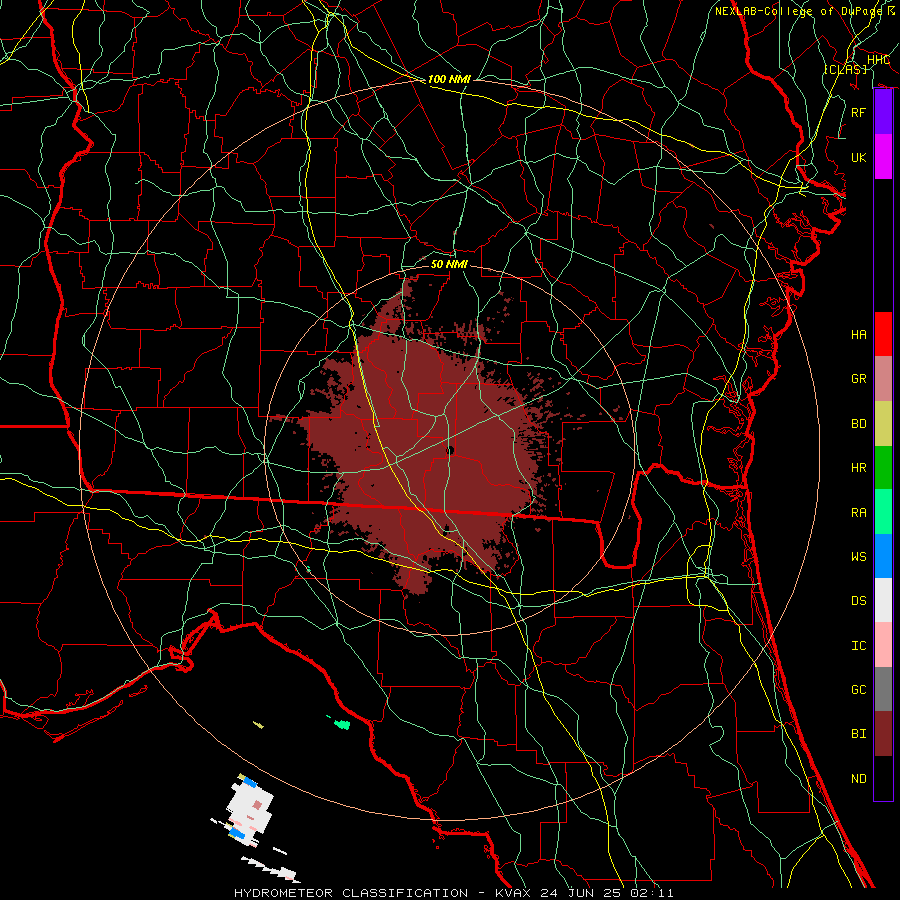
Task: Click the HHC product code text
Action: 878,60
